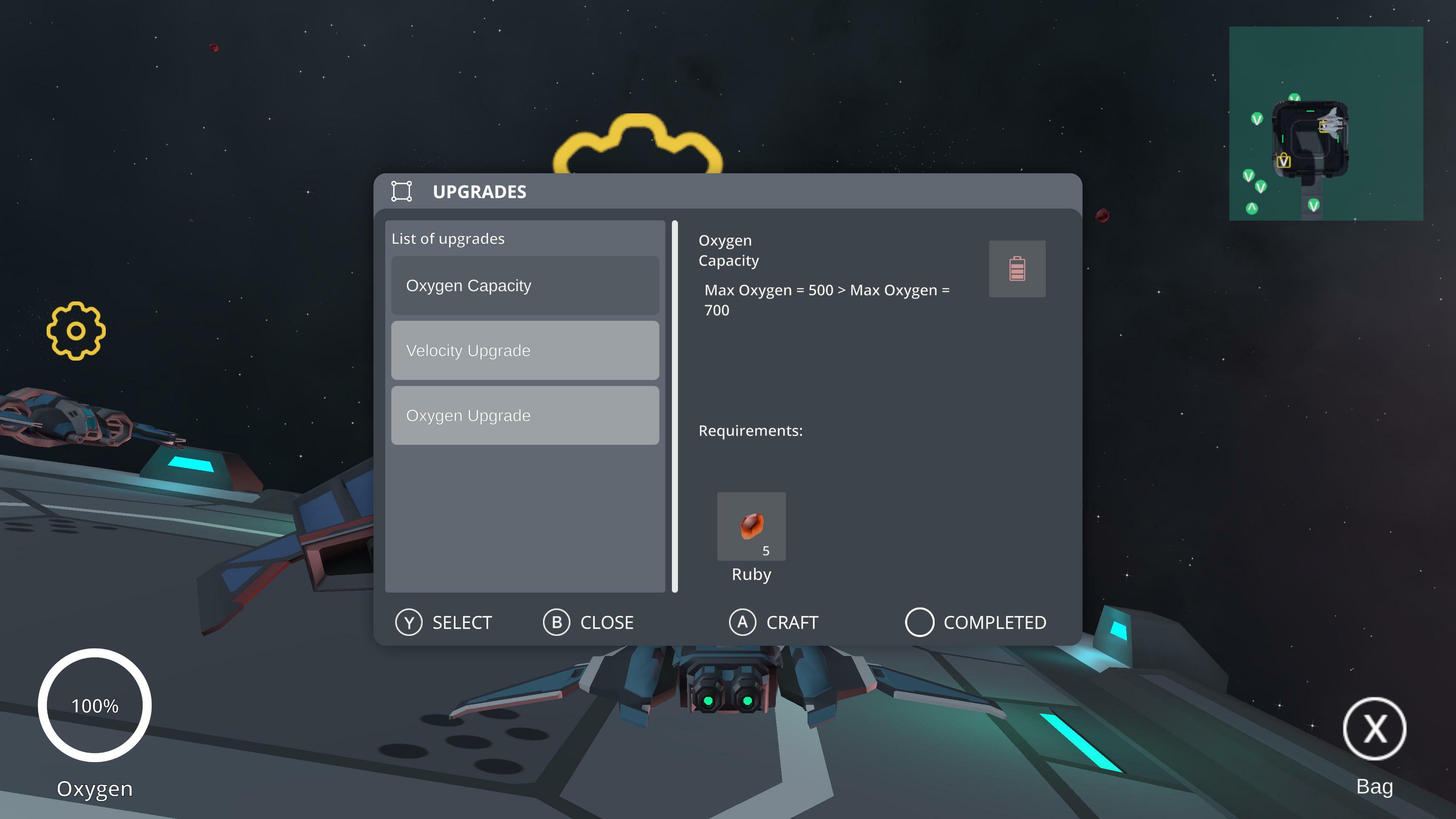Press CLOSE to dismiss upgrades panel
Screen dimensions: 1456x819
[589, 622]
